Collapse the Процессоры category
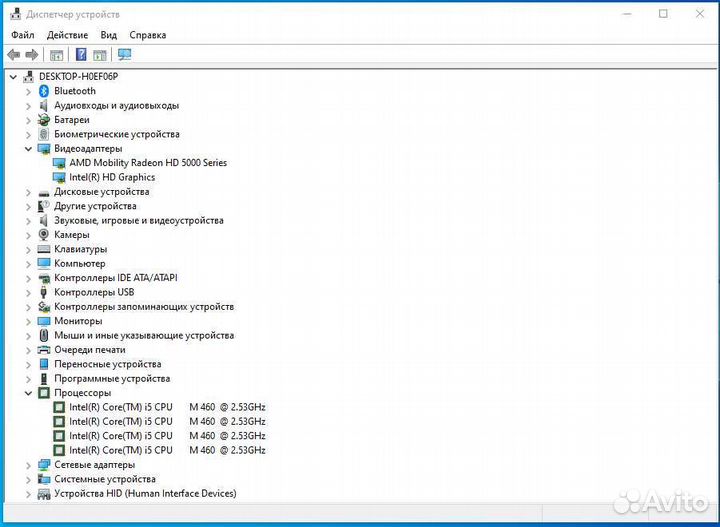Image resolution: width=720 pixels, height=527 pixels. tap(28, 393)
